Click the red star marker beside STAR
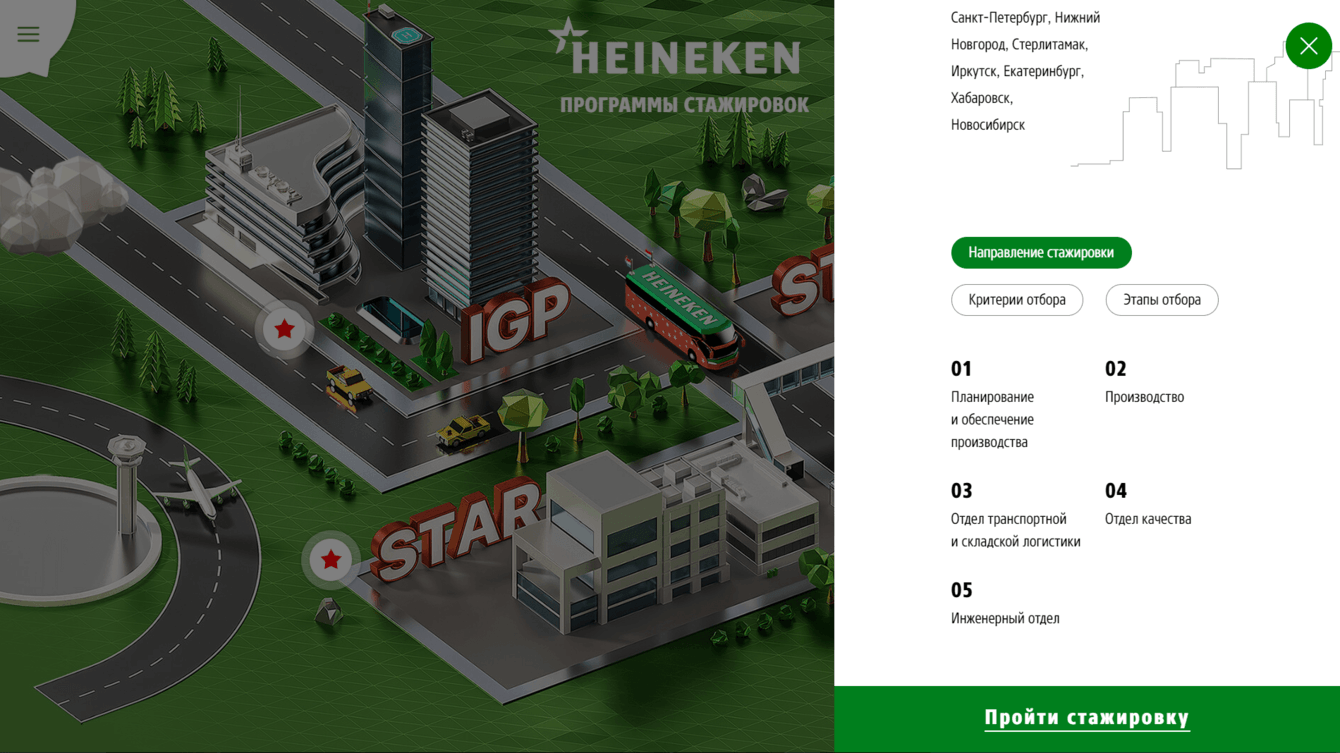The height and width of the screenshot is (753, 1340). click(x=331, y=560)
